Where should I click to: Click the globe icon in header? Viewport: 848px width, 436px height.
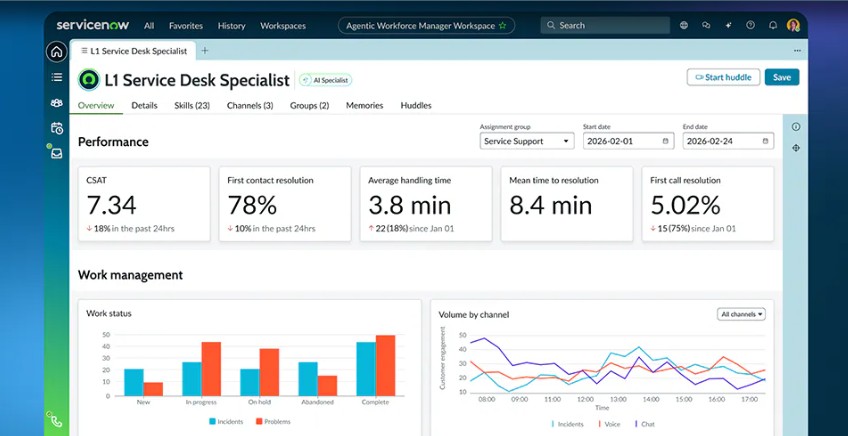(x=684, y=25)
